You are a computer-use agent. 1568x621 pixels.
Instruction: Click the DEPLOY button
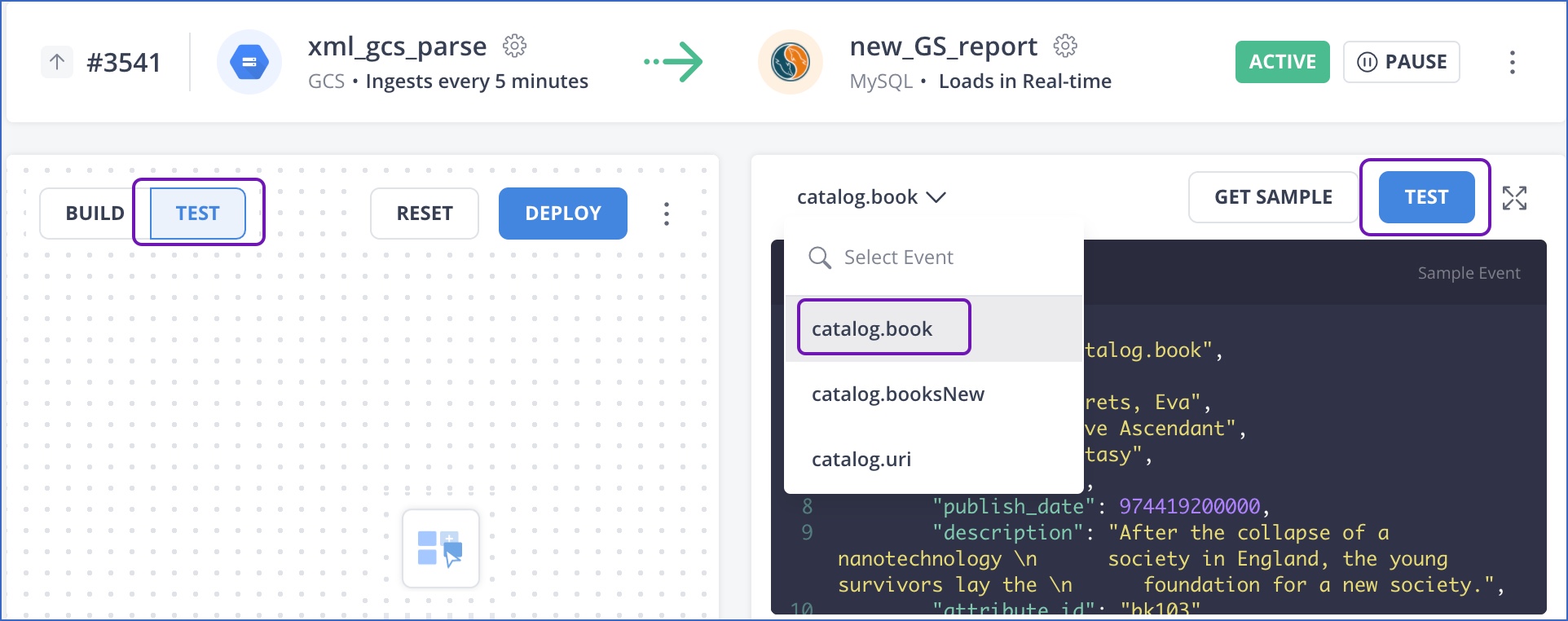563,214
